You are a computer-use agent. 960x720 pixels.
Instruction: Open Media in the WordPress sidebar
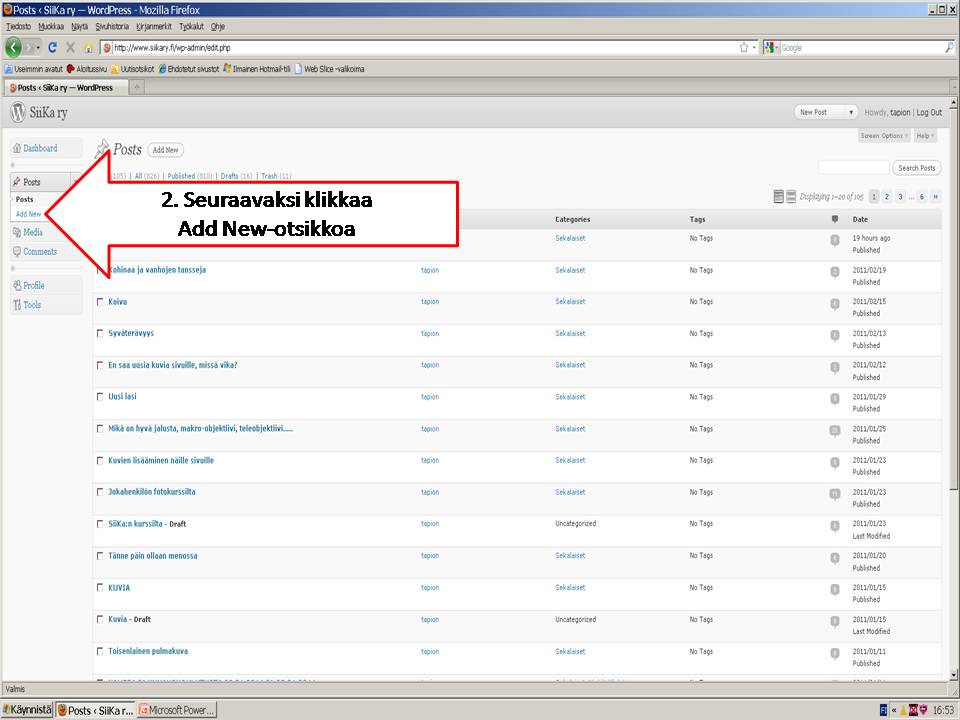pos(33,232)
